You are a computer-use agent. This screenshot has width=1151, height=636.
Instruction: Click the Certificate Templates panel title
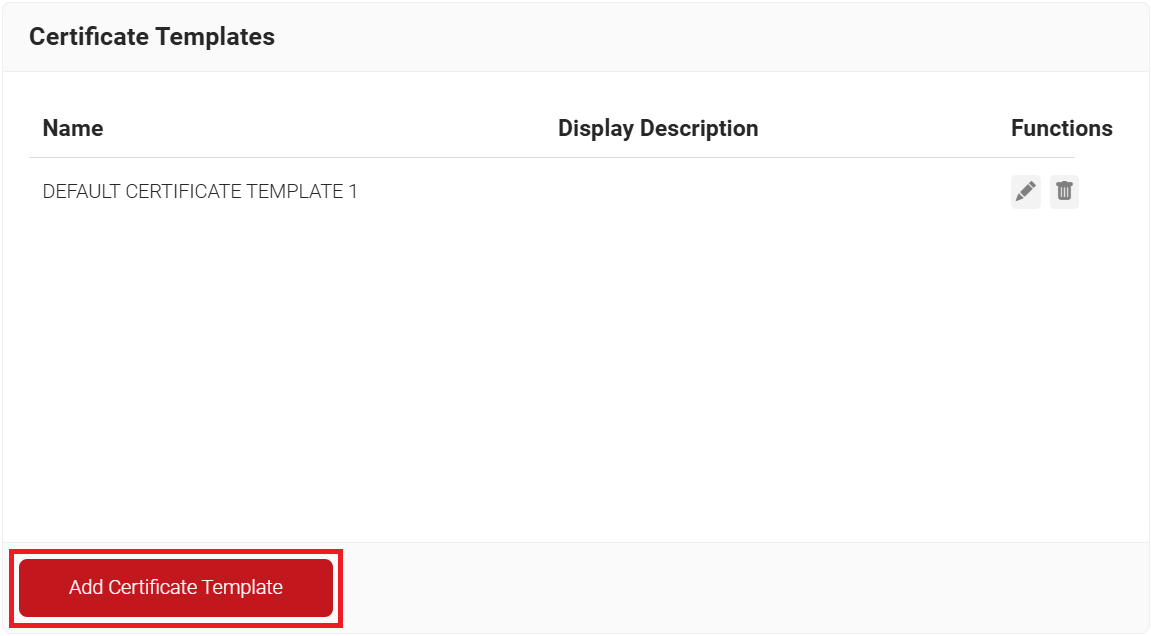pyautogui.click(x=152, y=37)
